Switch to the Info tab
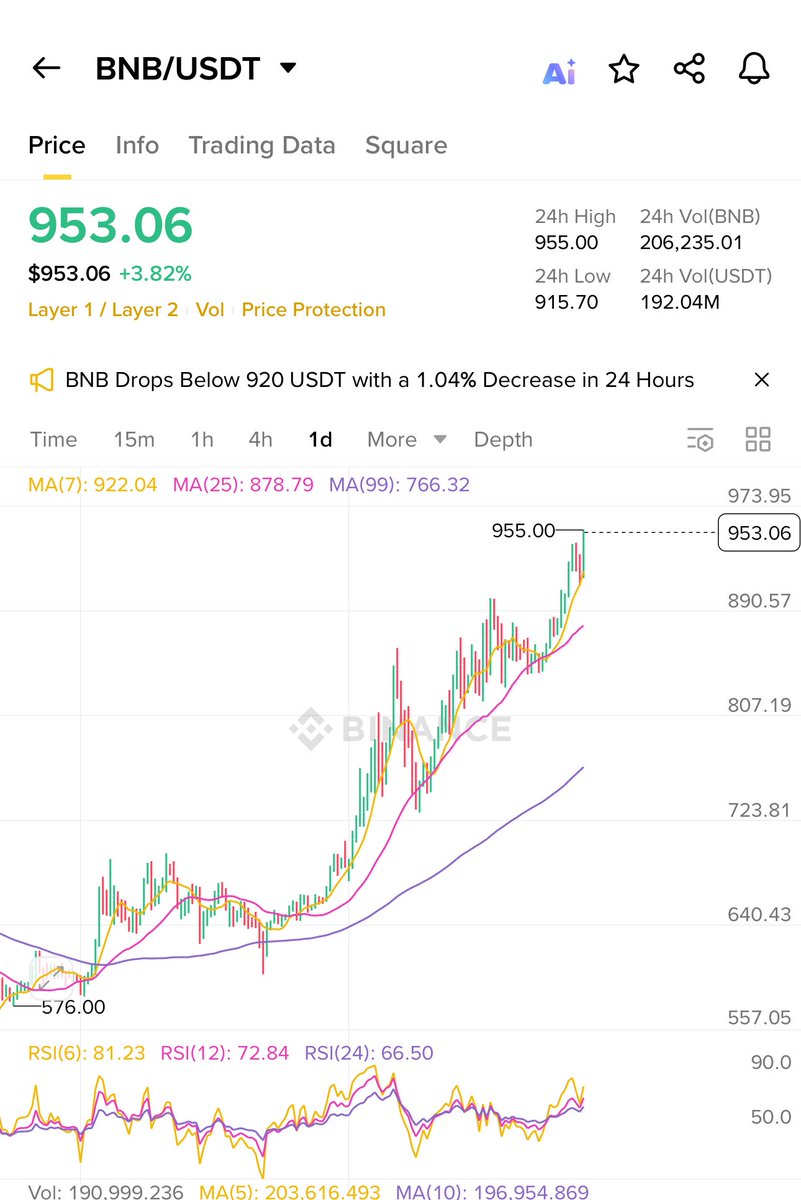 [137, 145]
